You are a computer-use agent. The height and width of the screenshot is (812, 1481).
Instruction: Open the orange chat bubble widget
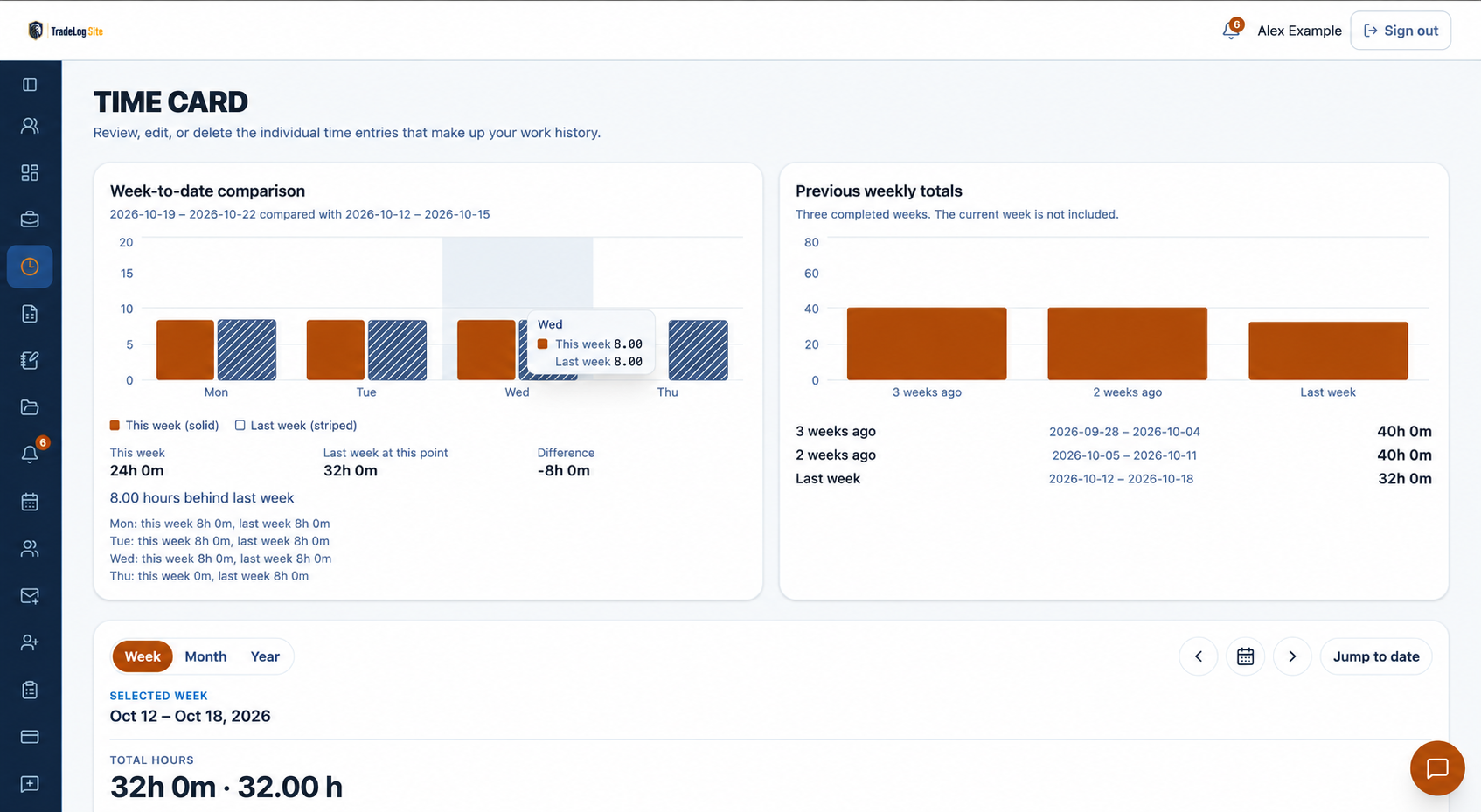(1437, 768)
